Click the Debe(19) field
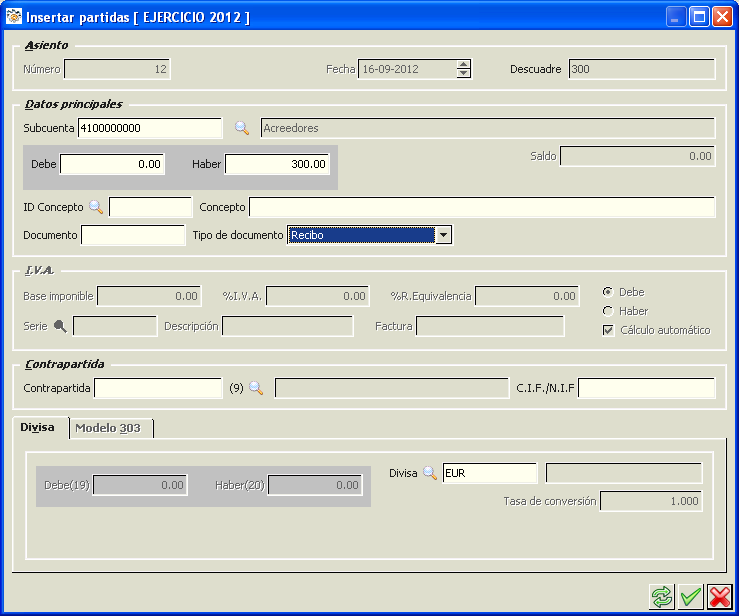The height and width of the screenshot is (616, 739). coord(140,485)
